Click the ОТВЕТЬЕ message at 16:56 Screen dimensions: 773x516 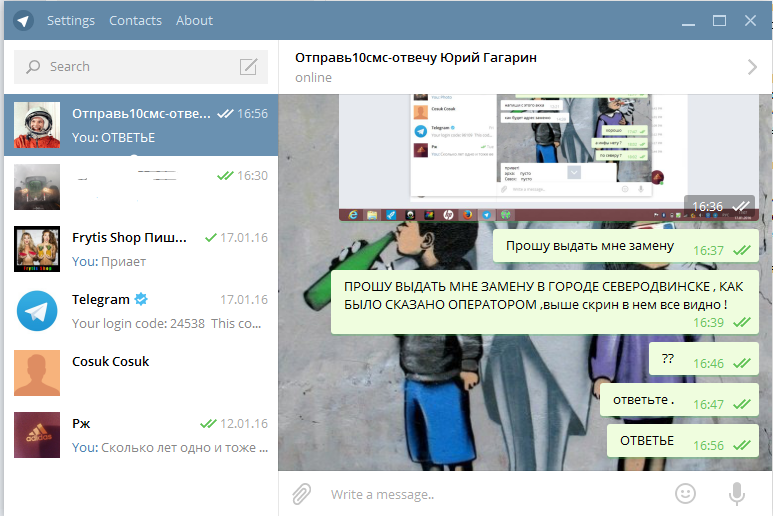tap(682, 441)
